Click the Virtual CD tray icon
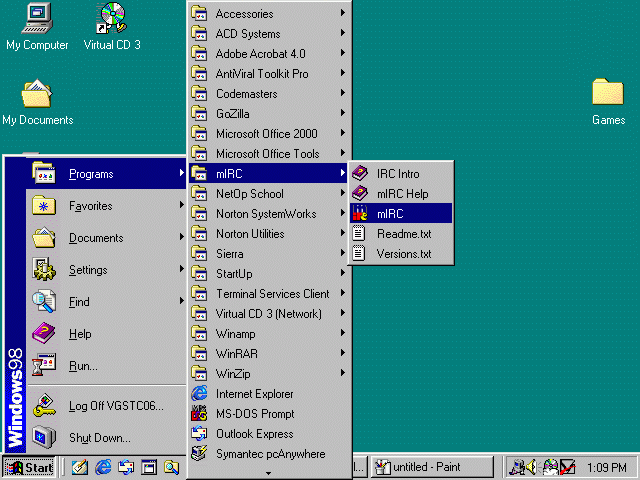 click(551, 467)
